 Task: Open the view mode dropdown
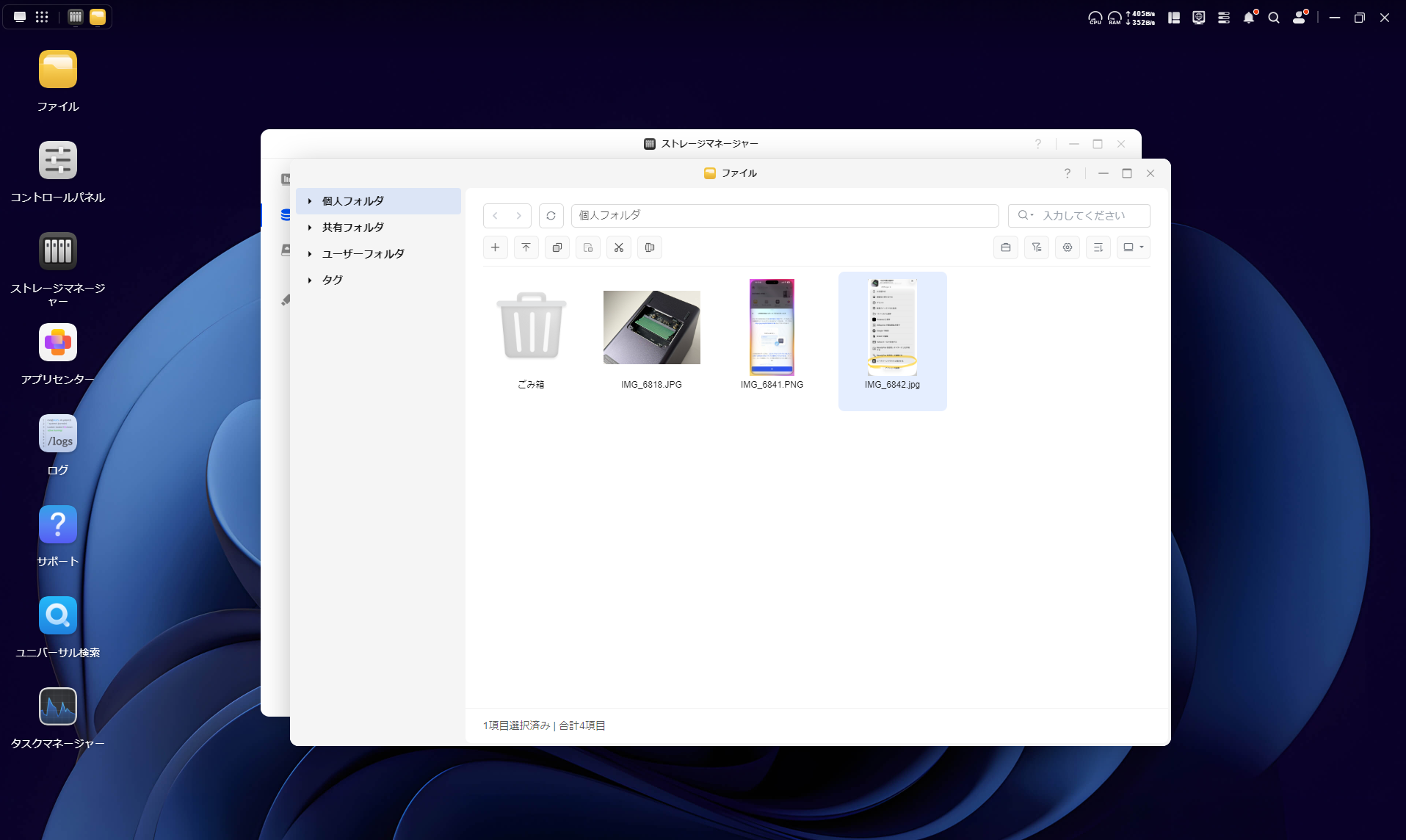coord(1134,247)
